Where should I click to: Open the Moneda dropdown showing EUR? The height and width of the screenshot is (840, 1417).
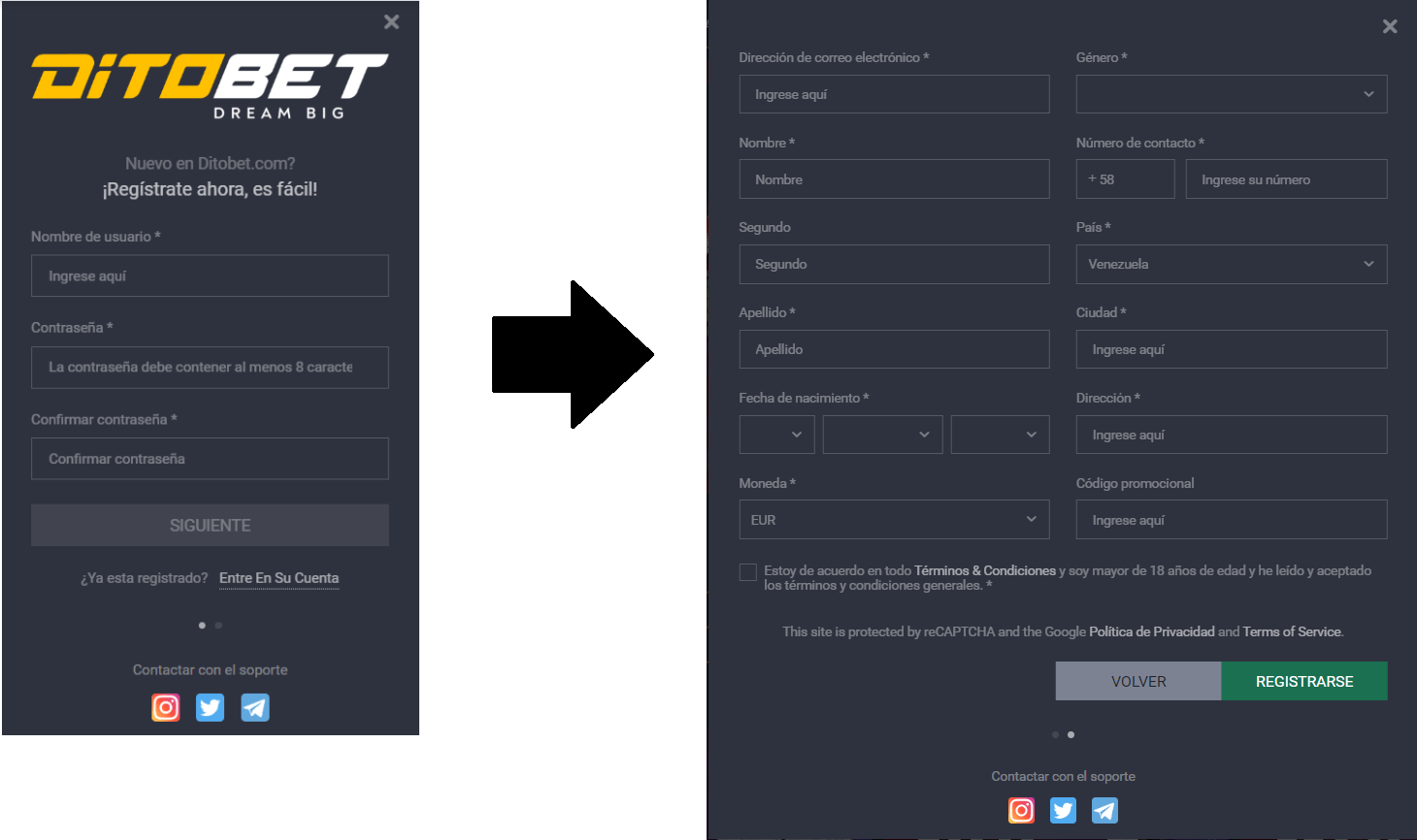(894, 520)
